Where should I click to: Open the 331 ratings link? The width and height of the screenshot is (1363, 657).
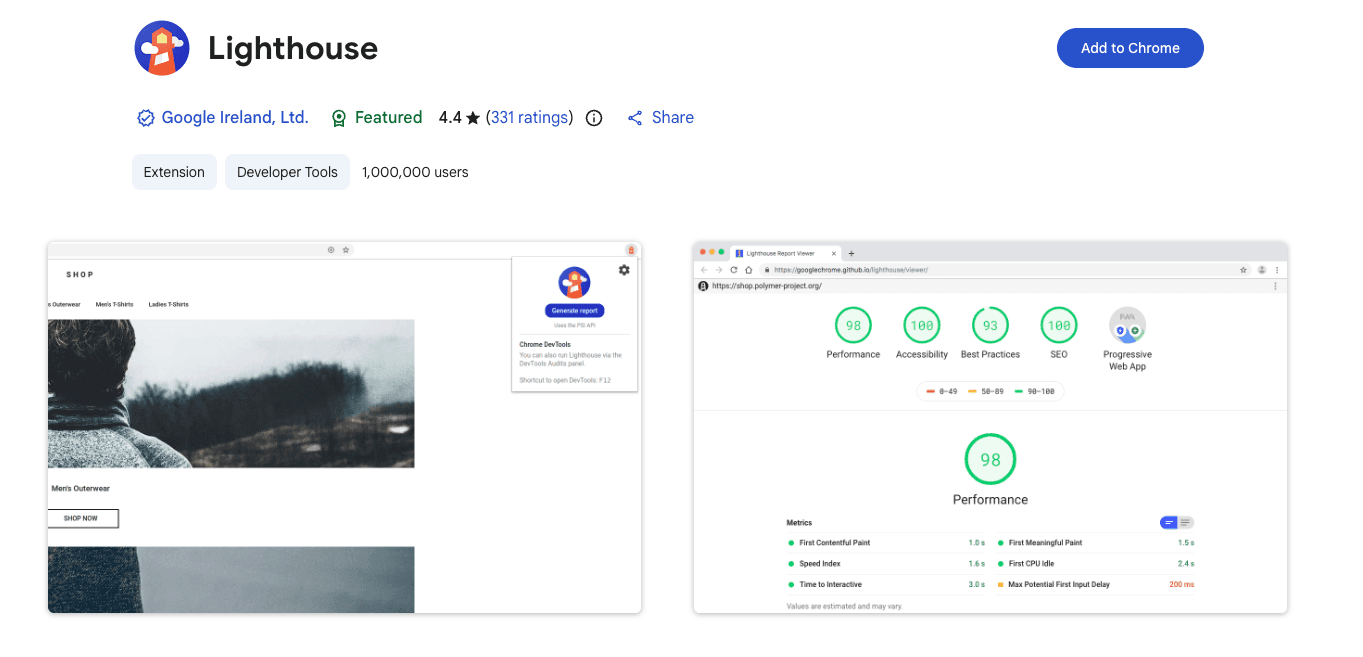click(x=530, y=118)
